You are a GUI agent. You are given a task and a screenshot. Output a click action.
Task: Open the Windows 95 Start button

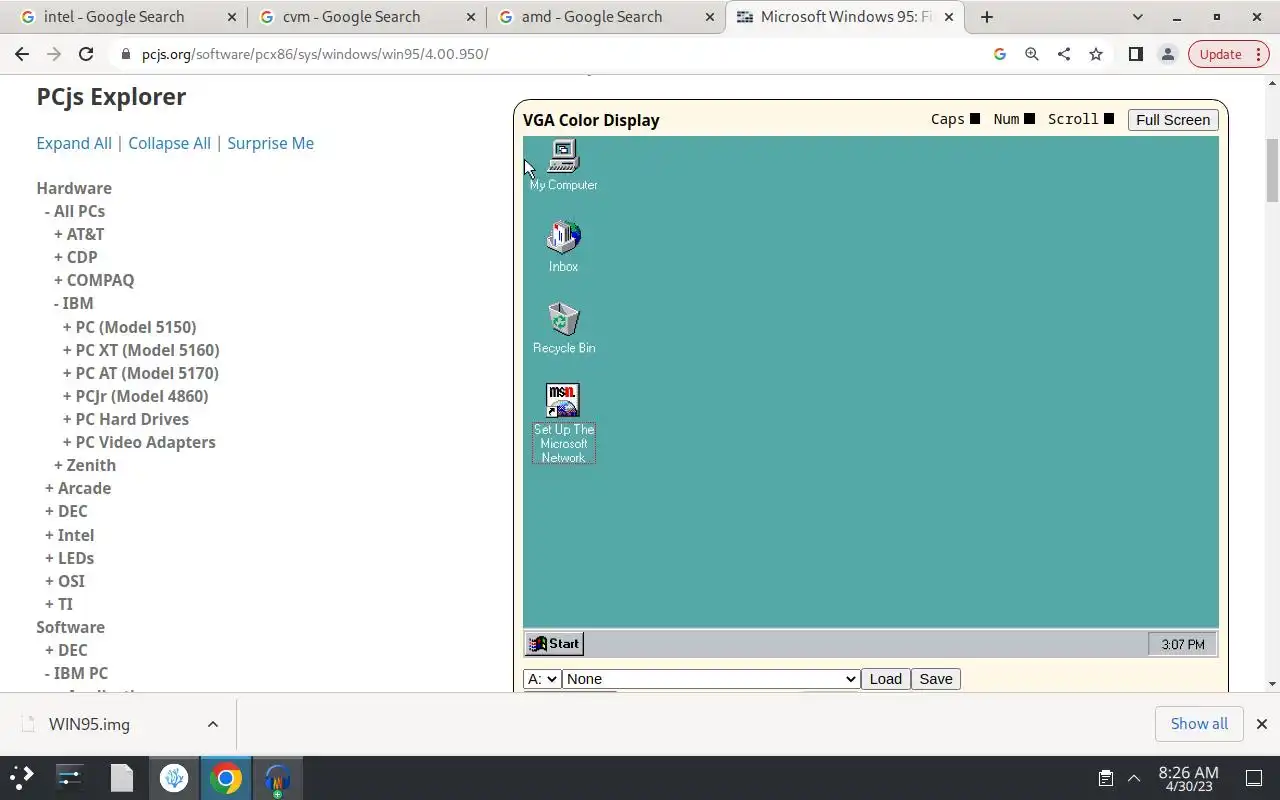(x=554, y=644)
